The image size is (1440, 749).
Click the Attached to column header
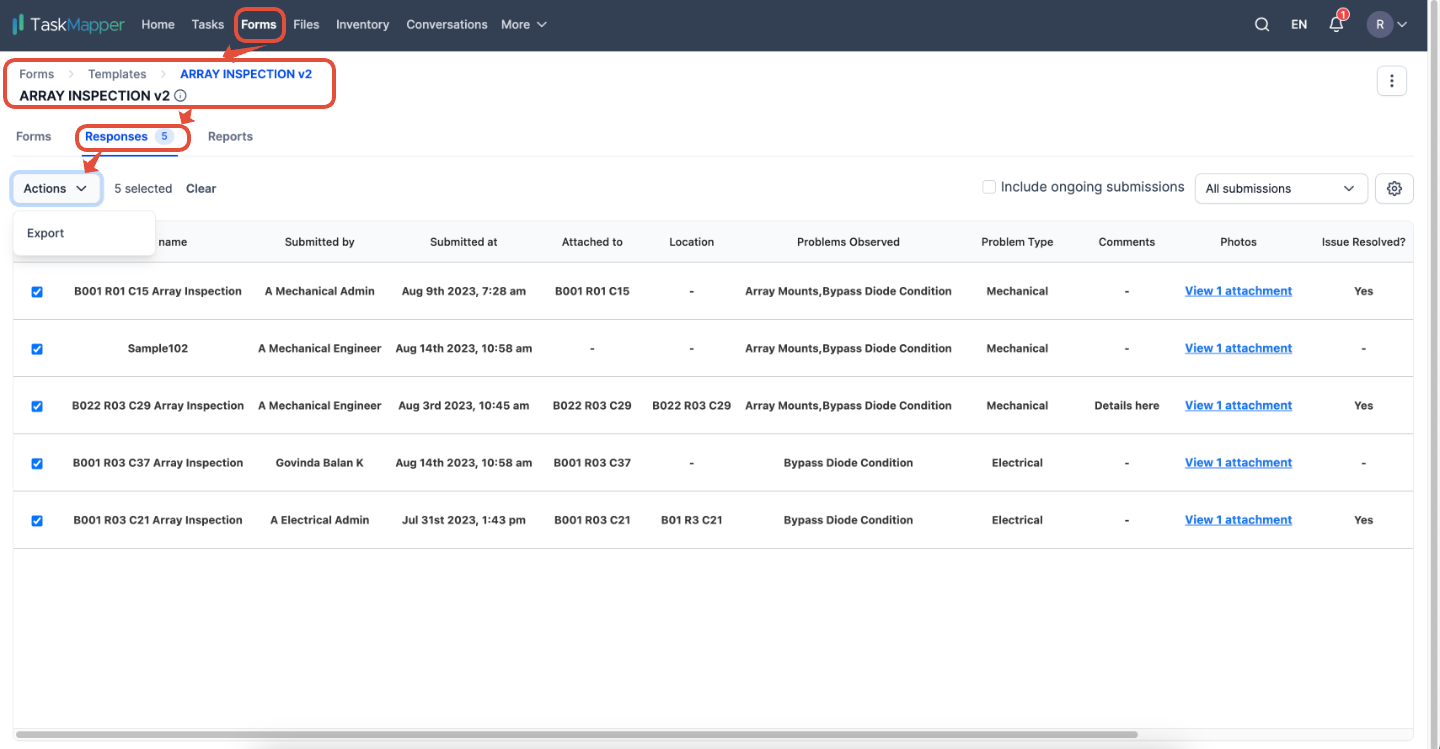592,242
